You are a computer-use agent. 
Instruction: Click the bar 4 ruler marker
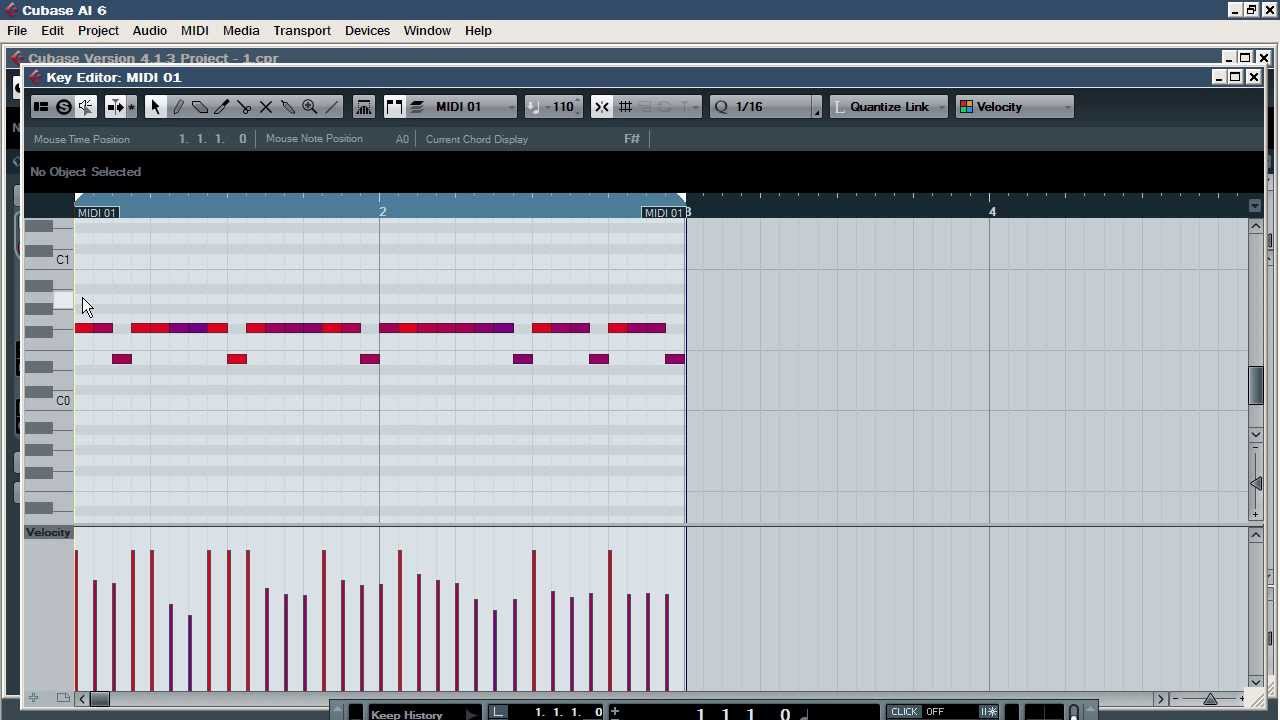tap(992, 212)
